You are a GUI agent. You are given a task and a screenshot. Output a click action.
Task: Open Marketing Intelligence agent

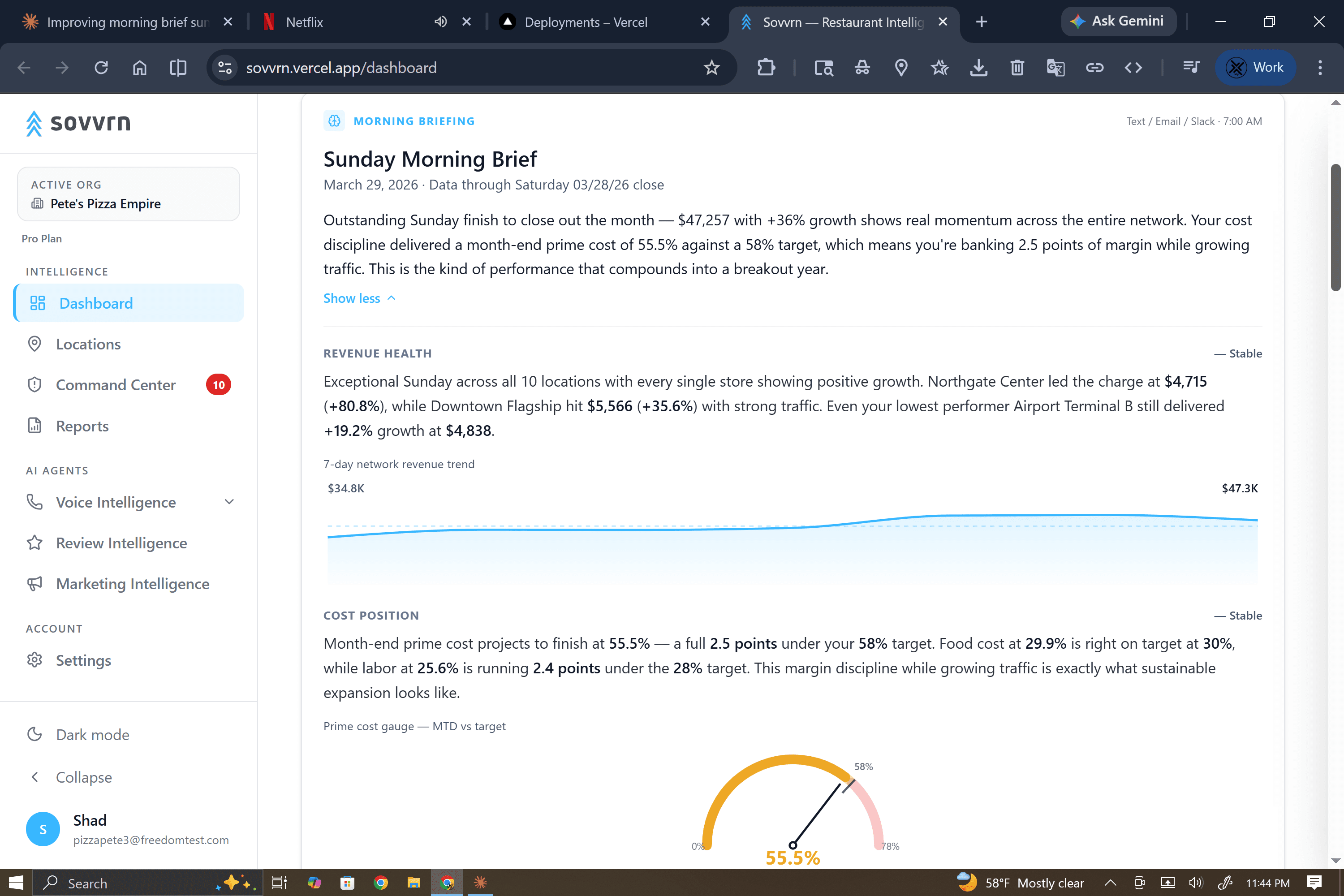(132, 583)
